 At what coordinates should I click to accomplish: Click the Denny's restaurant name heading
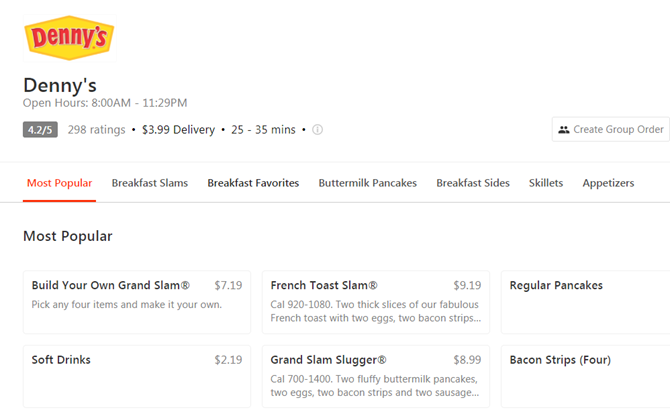click(x=60, y=85)
